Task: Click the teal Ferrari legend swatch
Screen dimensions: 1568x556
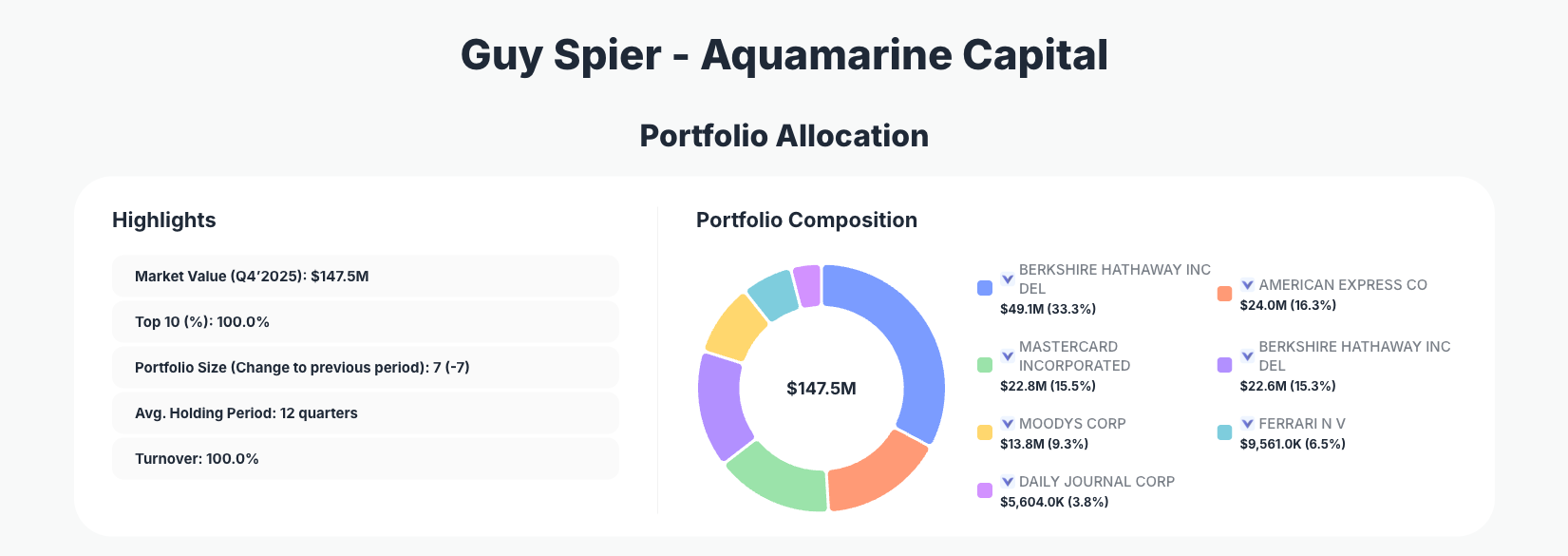Action: (x=1225, y=431)
